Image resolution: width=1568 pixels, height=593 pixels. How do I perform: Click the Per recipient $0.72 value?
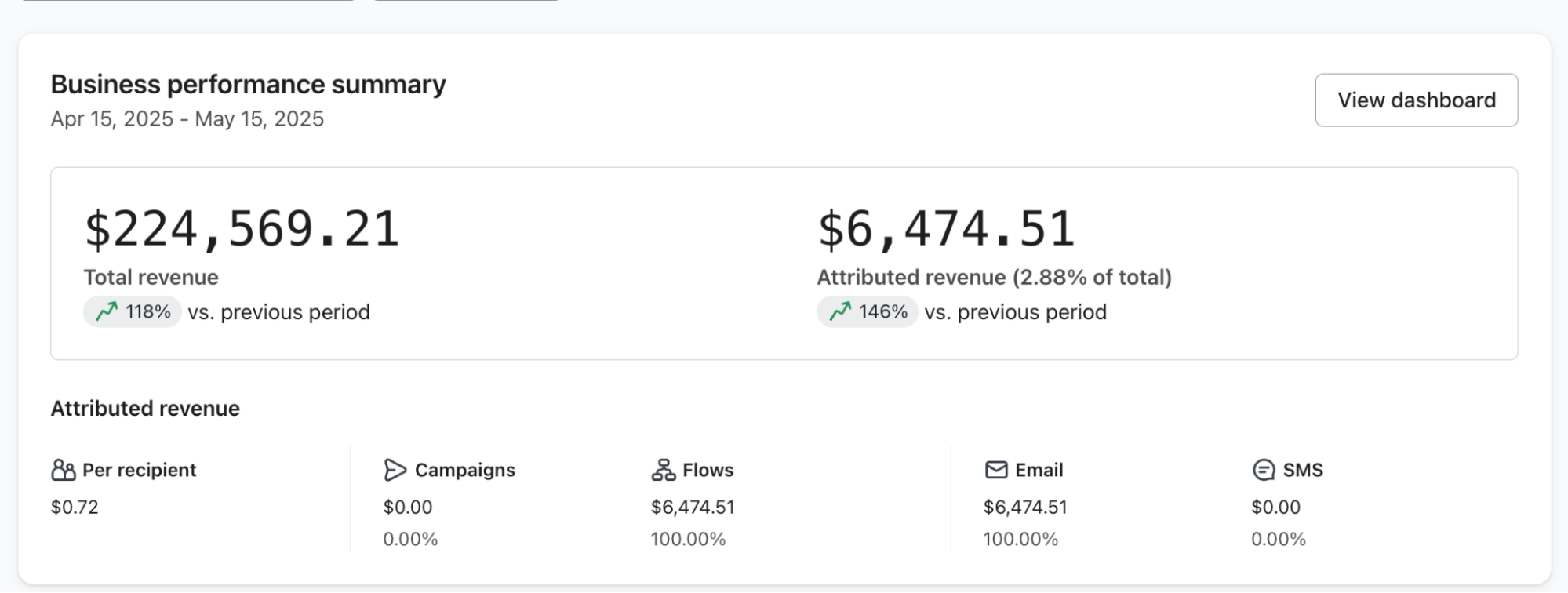[75, 507]
